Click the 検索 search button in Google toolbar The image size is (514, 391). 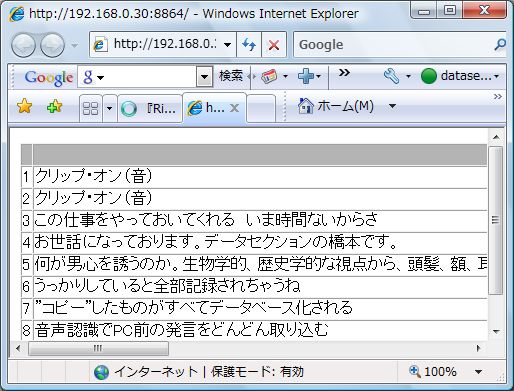click(231, 76)
